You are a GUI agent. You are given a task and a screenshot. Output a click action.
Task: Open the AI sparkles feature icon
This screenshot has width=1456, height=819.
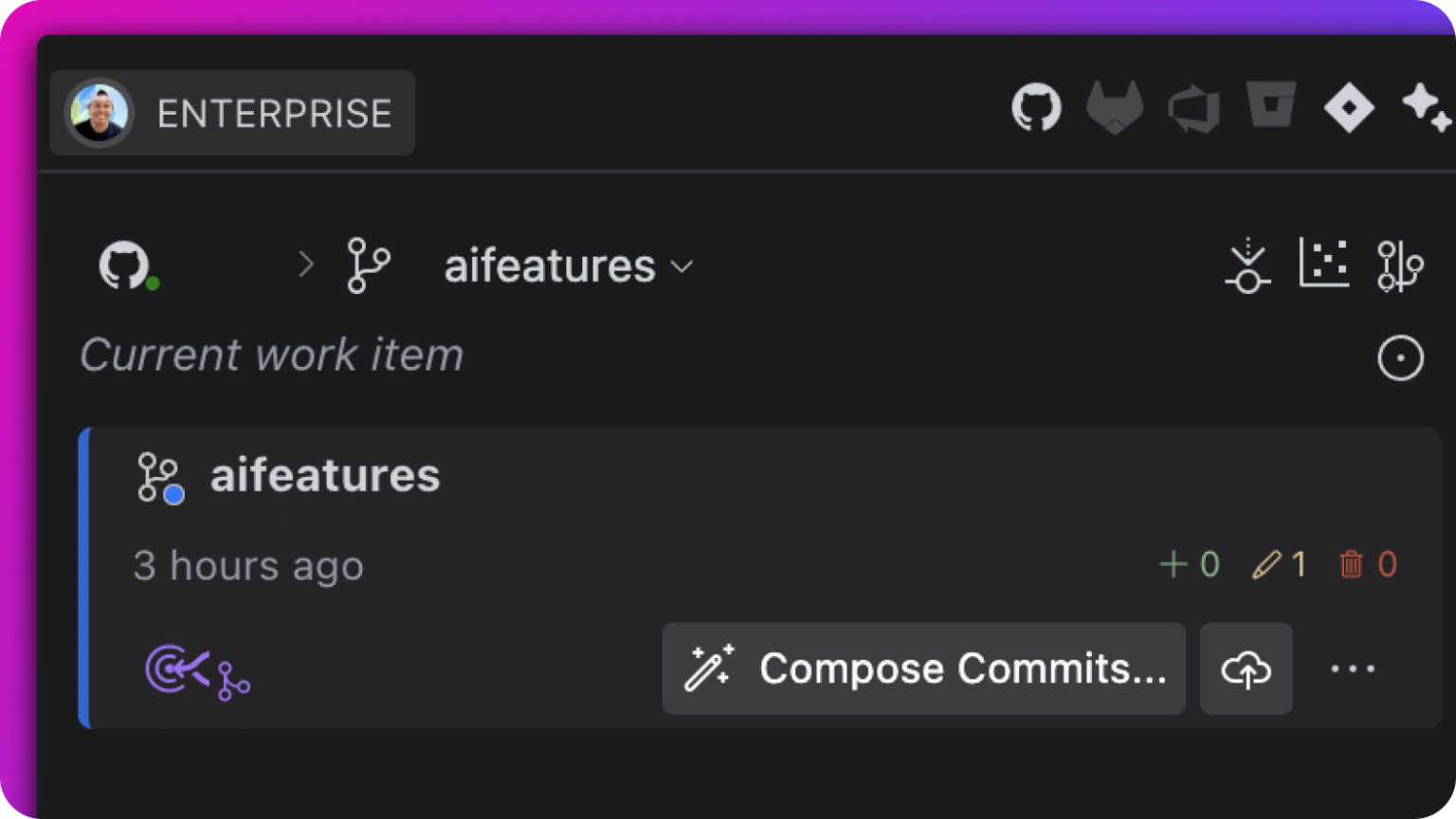pos(1429,107)
